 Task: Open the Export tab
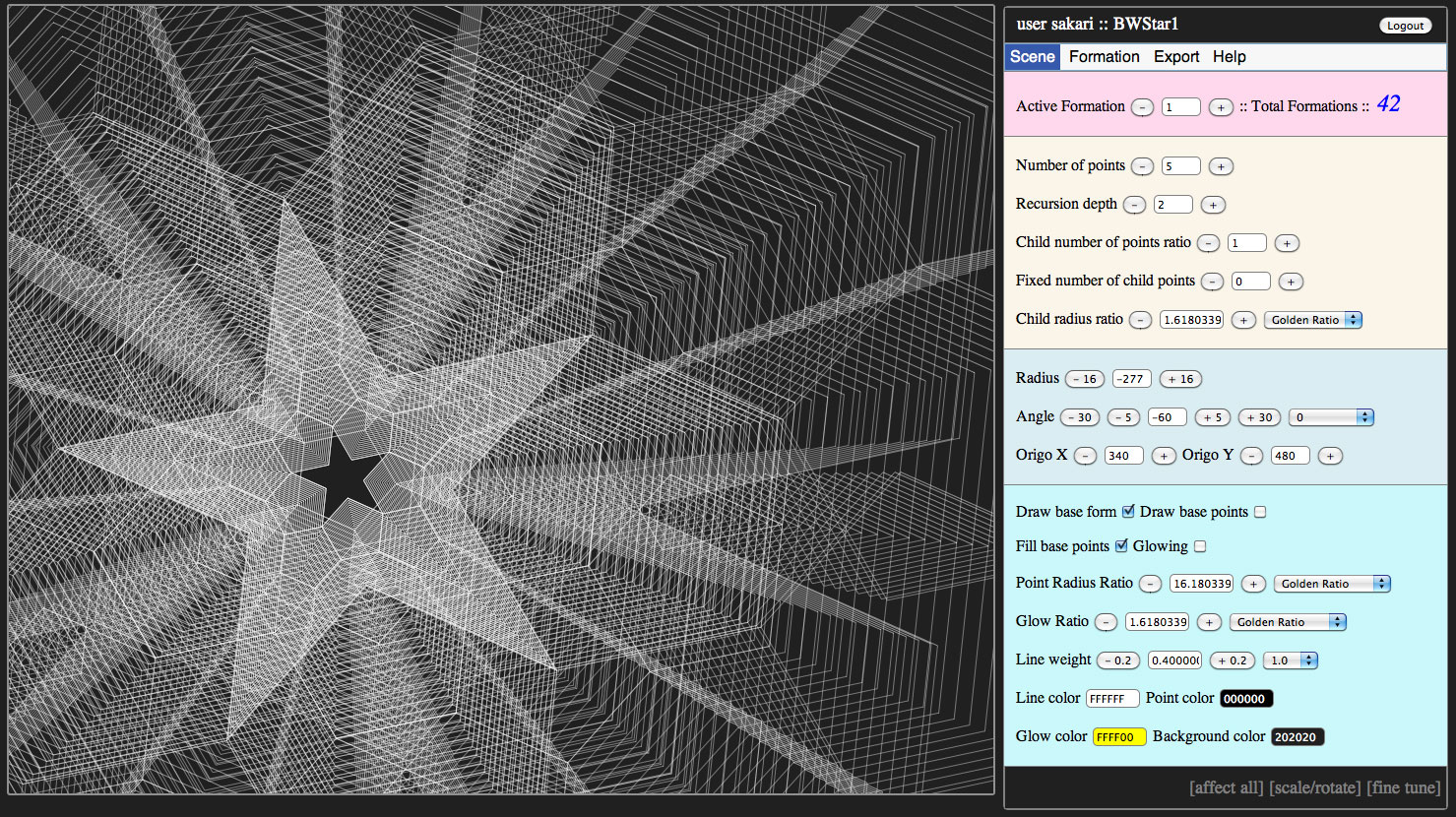click(x=1176, y=57)
